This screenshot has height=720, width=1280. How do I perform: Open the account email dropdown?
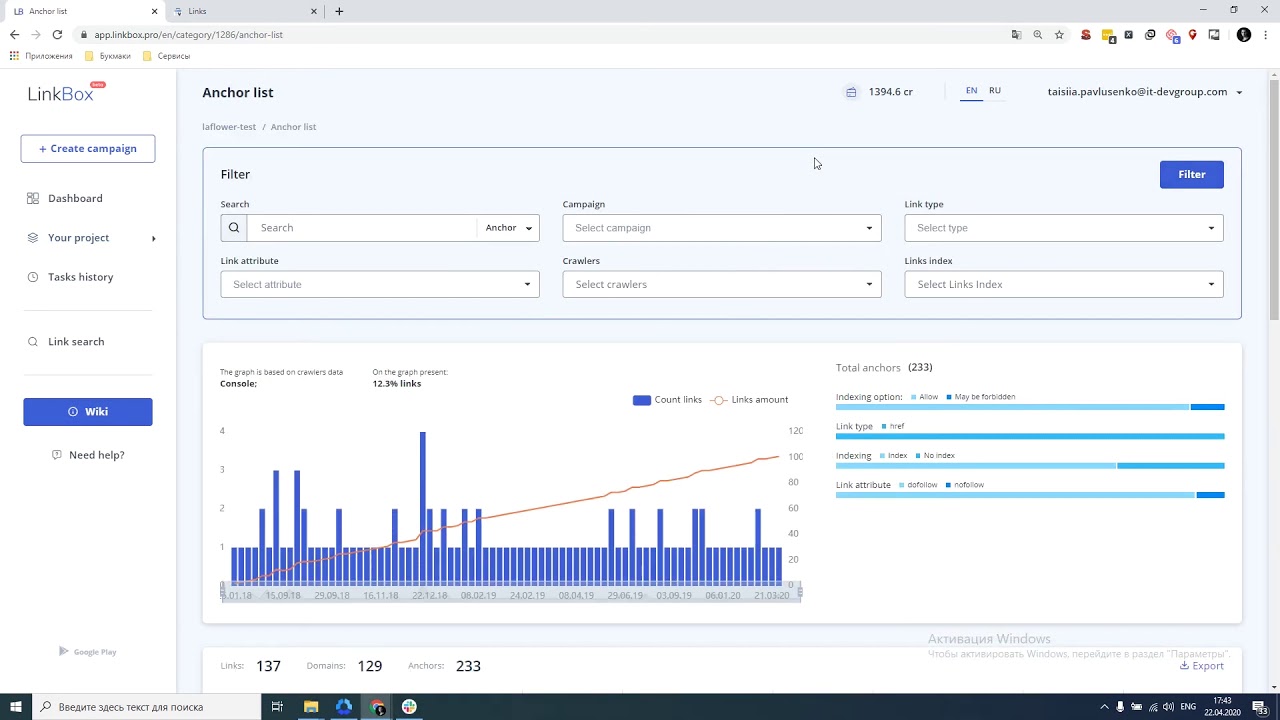(1145, 92)
